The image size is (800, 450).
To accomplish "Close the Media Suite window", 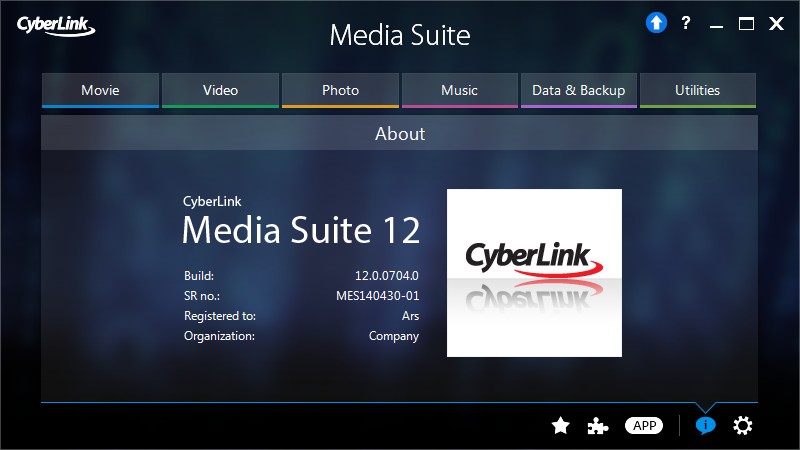I will click(x=777, y=23).
